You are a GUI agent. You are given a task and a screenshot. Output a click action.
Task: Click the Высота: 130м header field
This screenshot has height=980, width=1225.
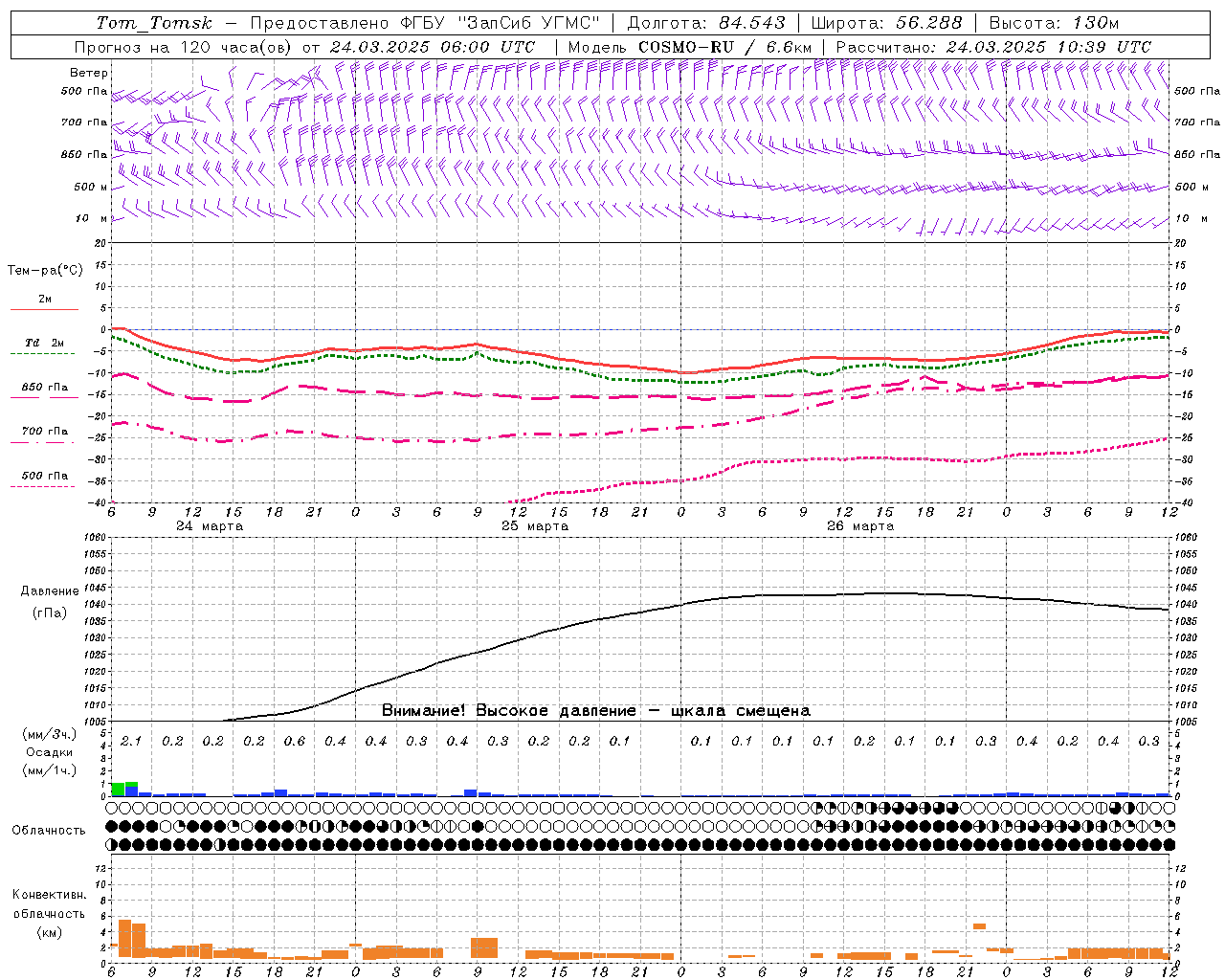1054,23
